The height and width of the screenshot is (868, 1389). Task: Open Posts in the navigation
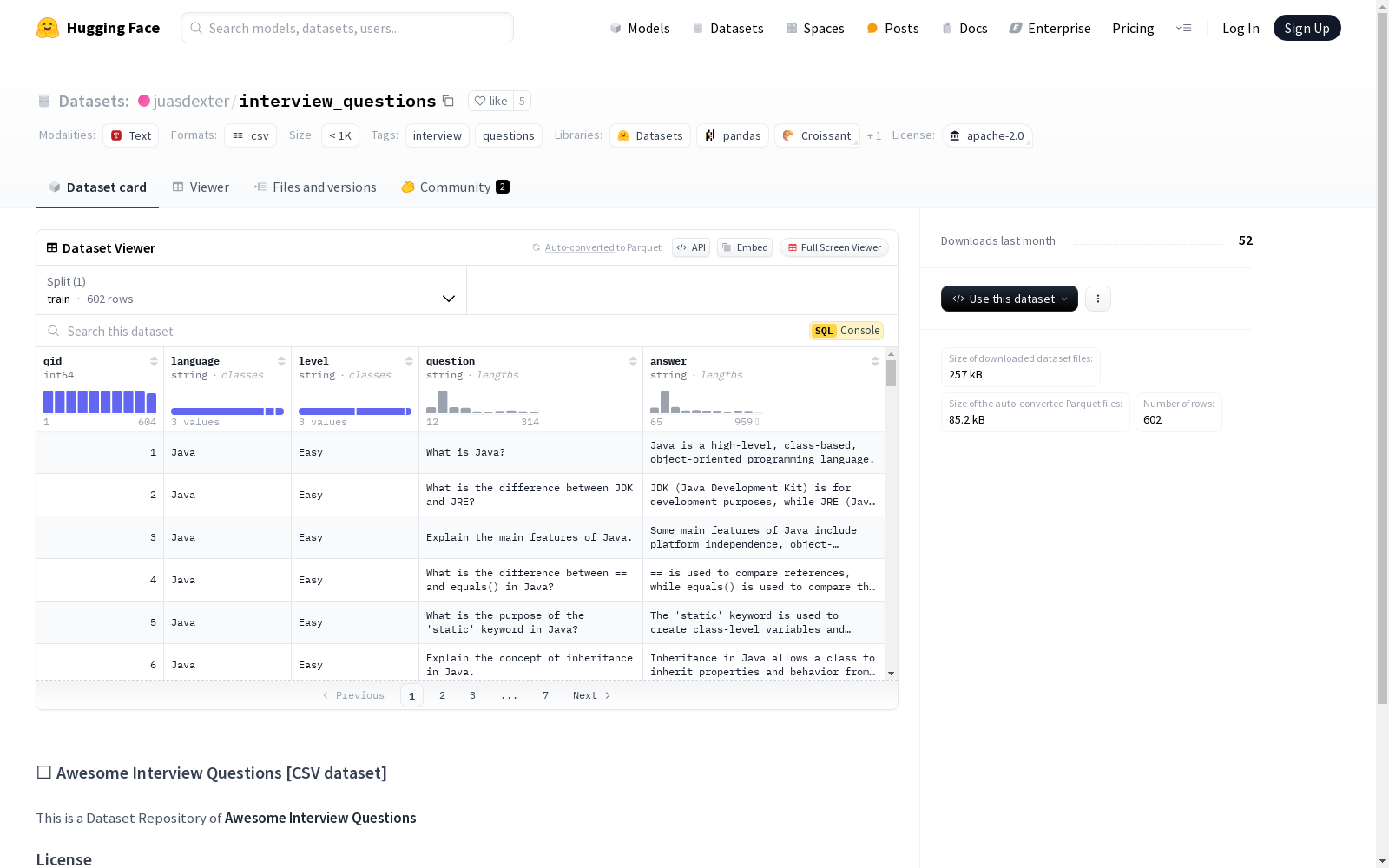892,28
